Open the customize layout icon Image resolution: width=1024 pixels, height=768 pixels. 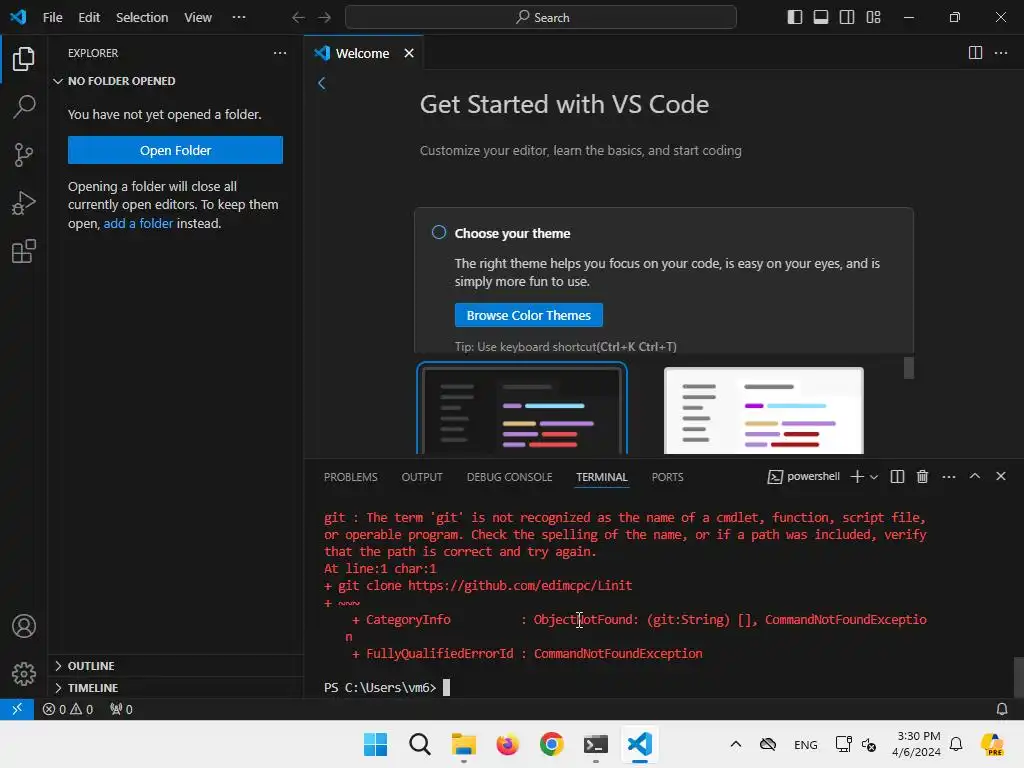[873, 18]
